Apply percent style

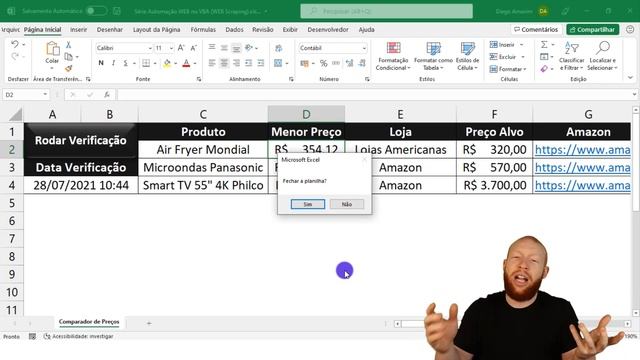(x=324, y=63)
